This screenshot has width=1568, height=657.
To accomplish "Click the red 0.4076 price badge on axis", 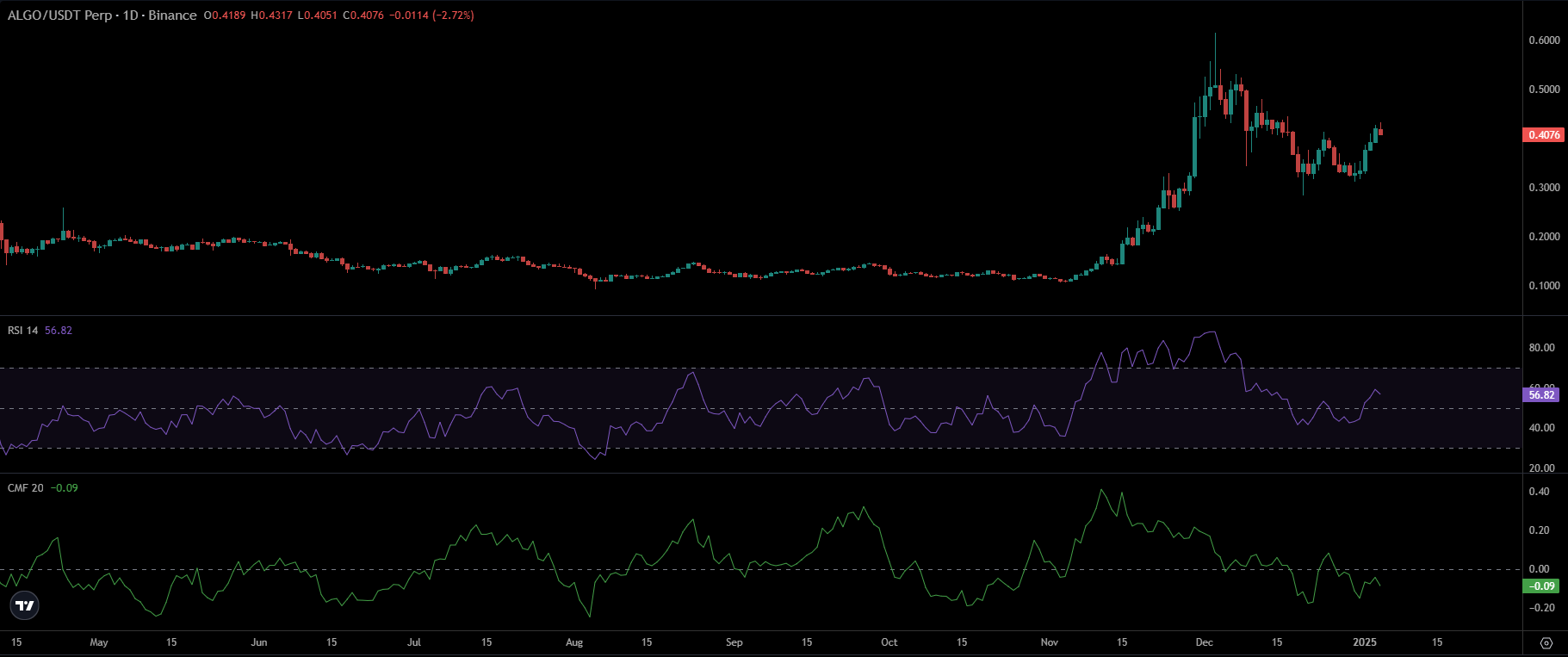I will tap(1543, 135).
